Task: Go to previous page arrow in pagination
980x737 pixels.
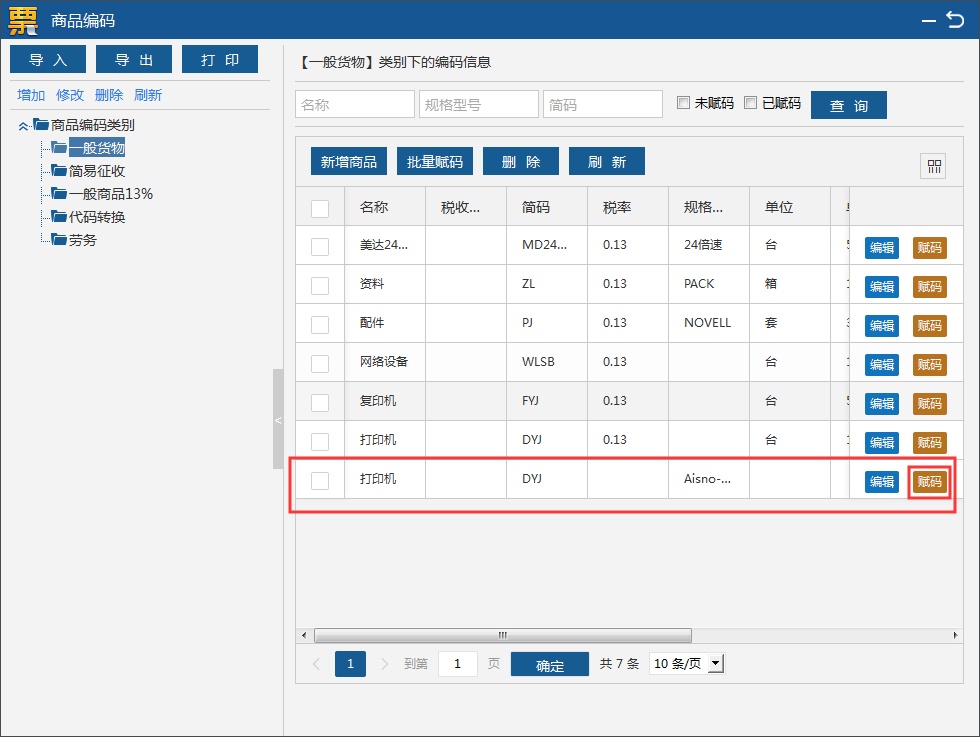Action: (x=316, y=664)
